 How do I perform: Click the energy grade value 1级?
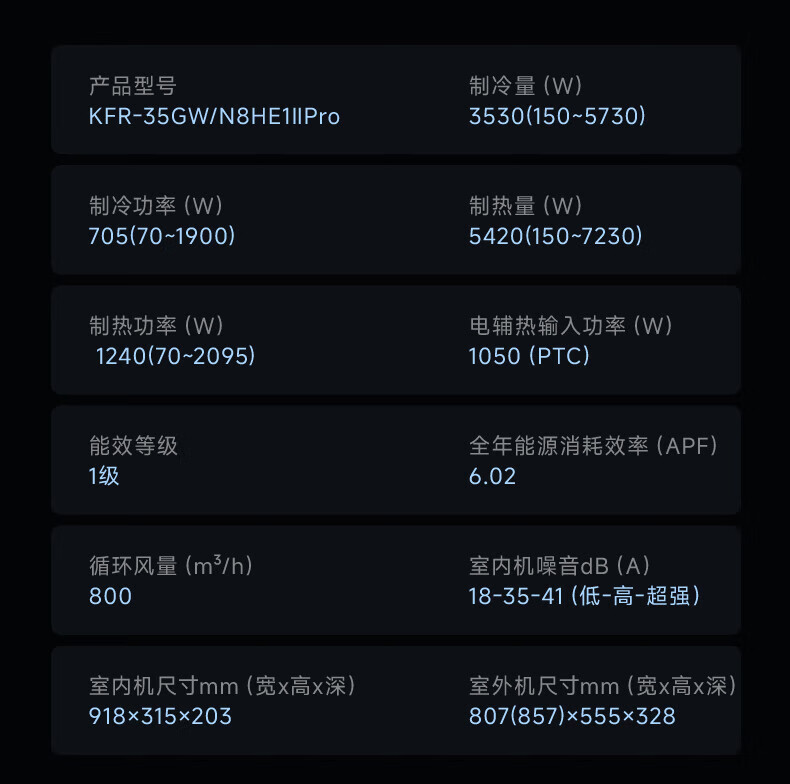click(x=104, y=476)
